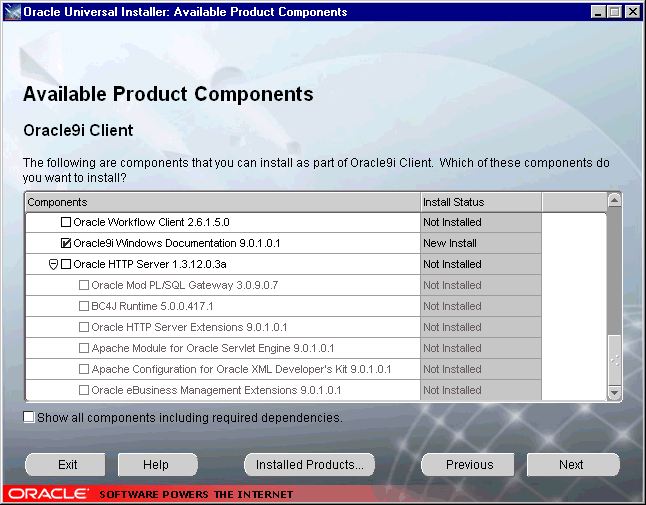This screenshot has width=646, height=505.
Task: Click the scrollbar down arrow
Action: tap(614, 393)
